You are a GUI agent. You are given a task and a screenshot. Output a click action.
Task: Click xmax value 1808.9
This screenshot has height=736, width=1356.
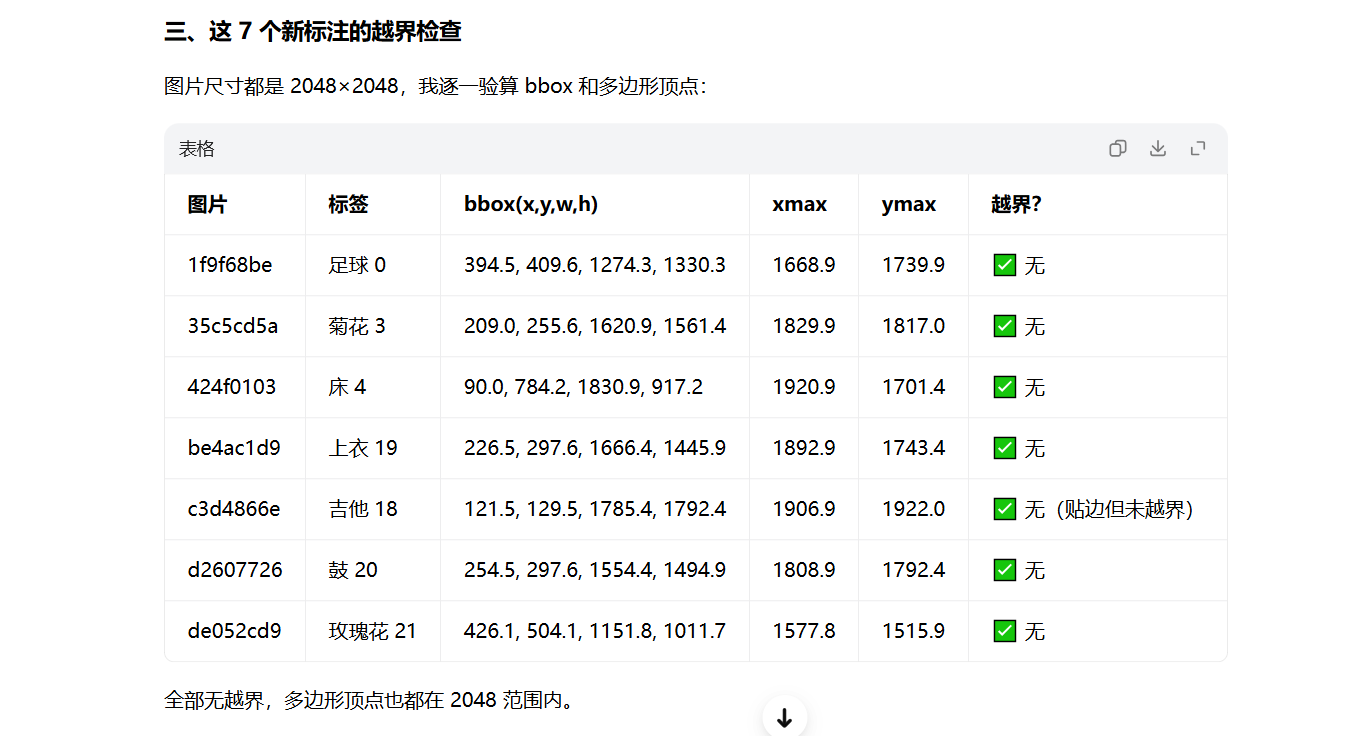pos(804,570)
